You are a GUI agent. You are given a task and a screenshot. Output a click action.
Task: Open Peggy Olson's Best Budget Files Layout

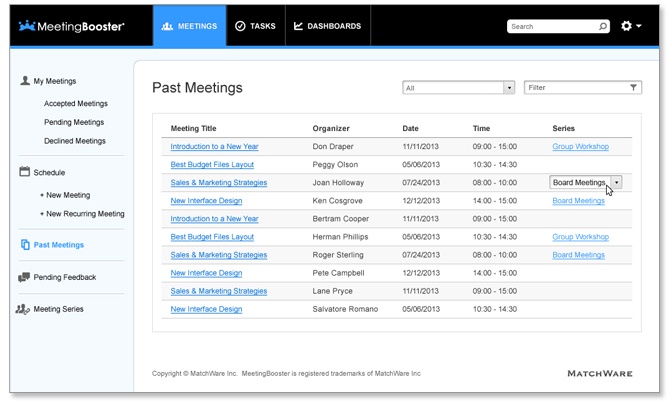(212, 165)
